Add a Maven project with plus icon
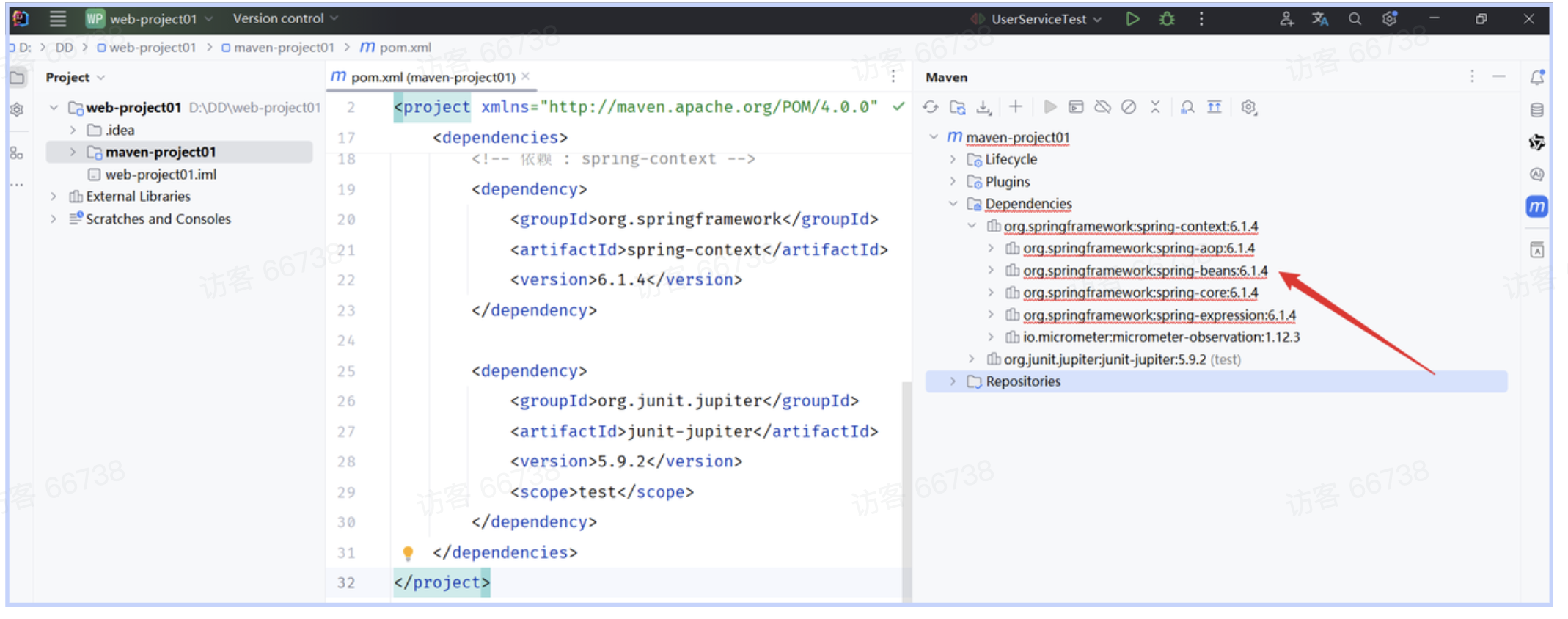 click(x=1015, y=107)
